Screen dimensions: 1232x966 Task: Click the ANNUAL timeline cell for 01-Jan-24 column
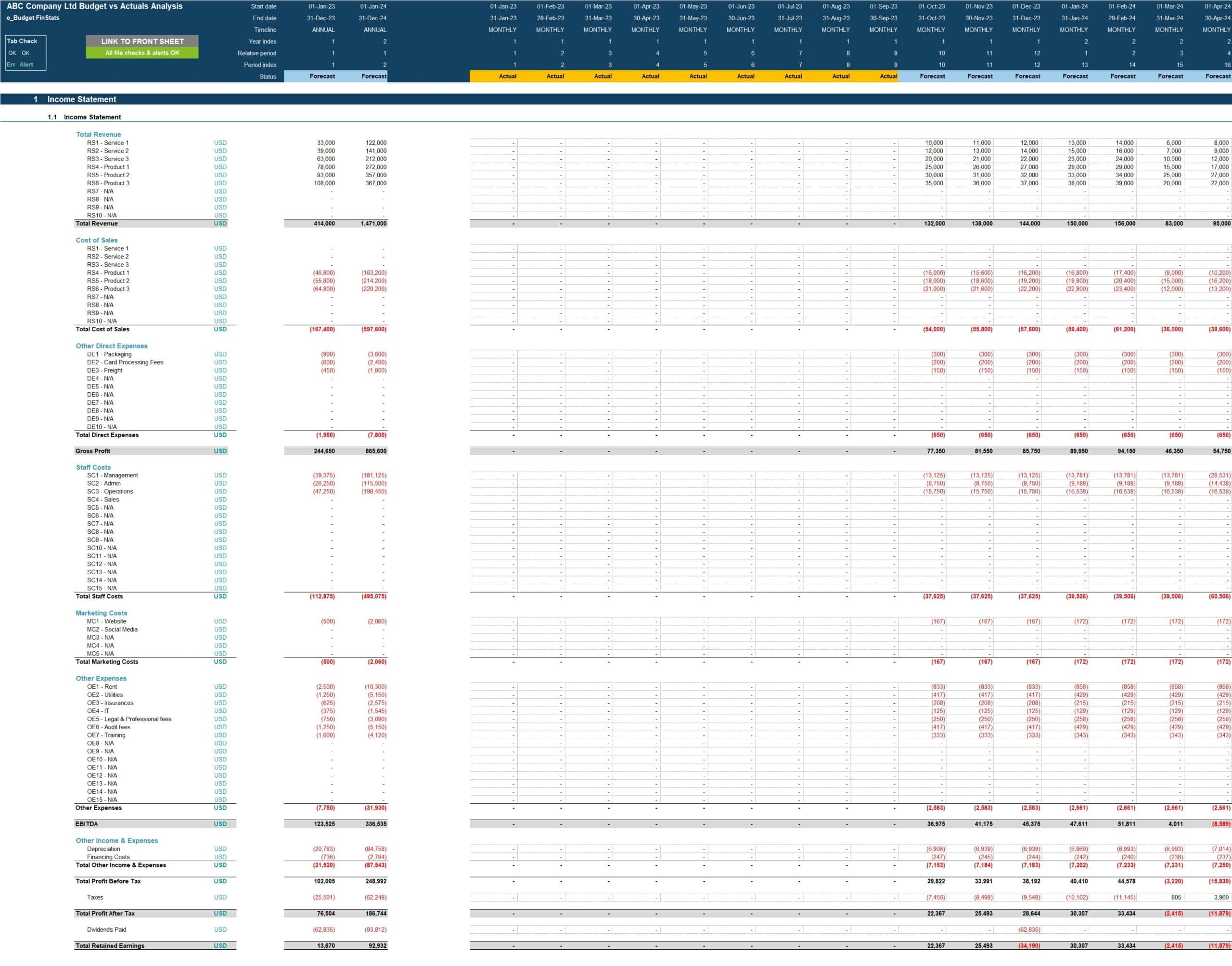click(x=374, y=30)
